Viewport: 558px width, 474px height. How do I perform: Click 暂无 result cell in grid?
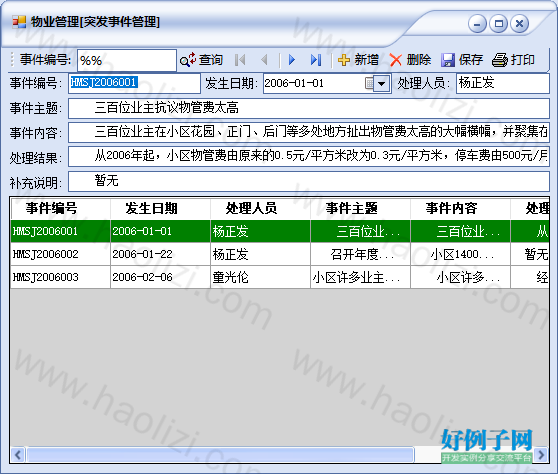click(530, 254)
